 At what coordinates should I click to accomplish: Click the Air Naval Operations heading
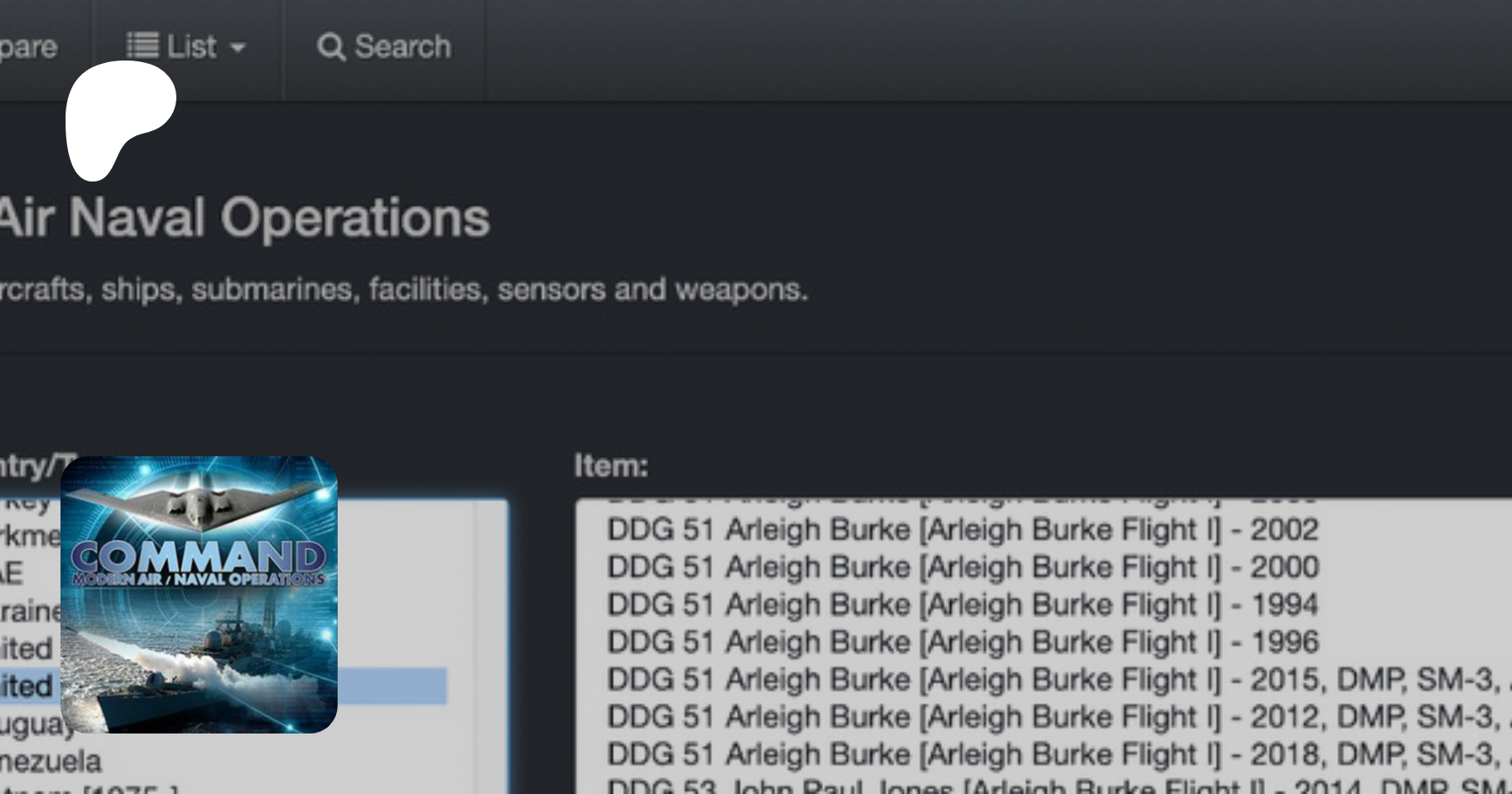[x=244, y=218]
